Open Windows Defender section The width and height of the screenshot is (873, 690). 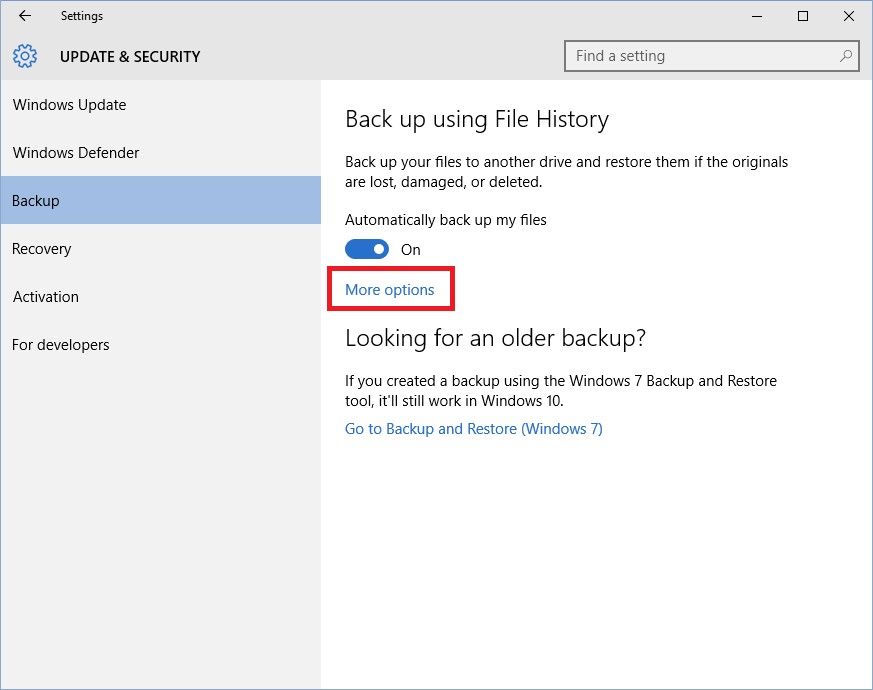(160, 153)
